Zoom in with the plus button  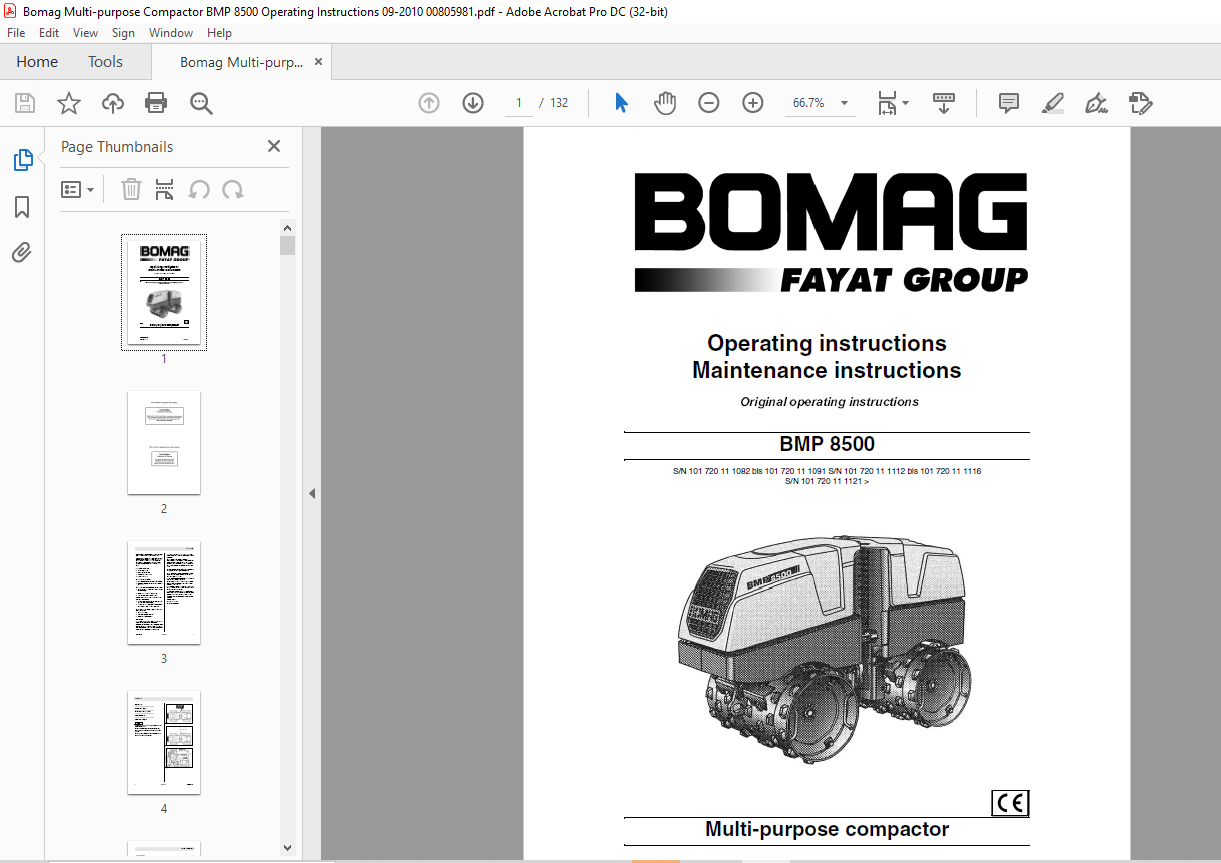[x=753, y=103]
